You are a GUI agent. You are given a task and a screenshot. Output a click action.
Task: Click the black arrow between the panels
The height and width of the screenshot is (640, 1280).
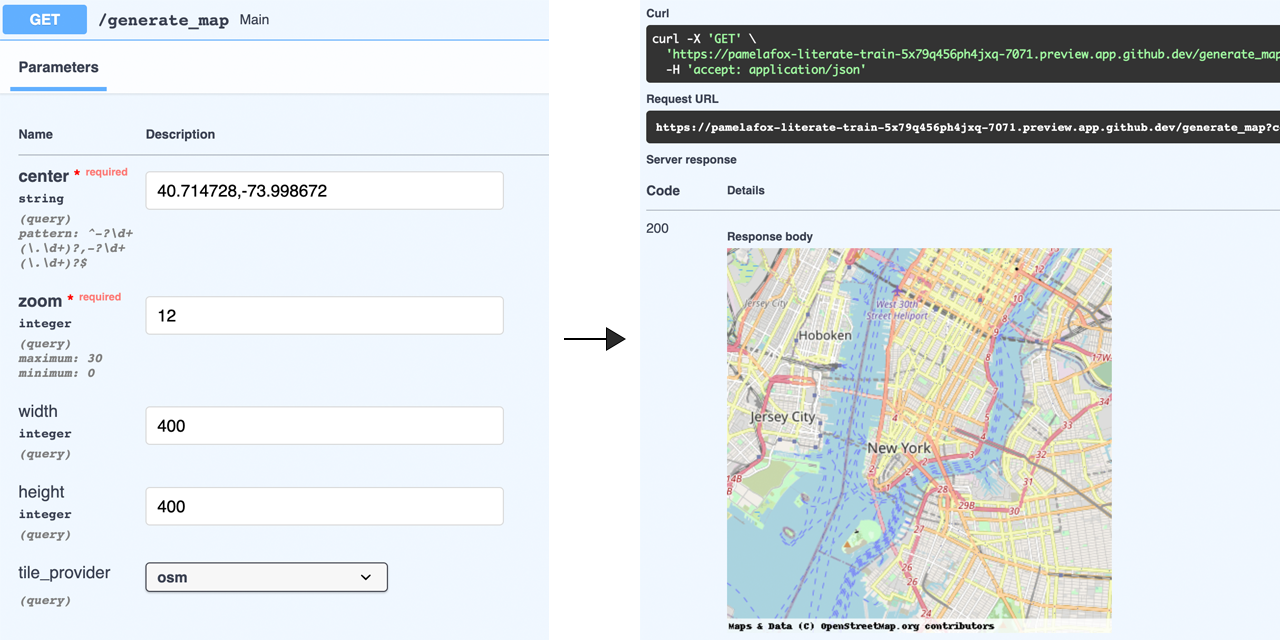click(x=594, y=340)
